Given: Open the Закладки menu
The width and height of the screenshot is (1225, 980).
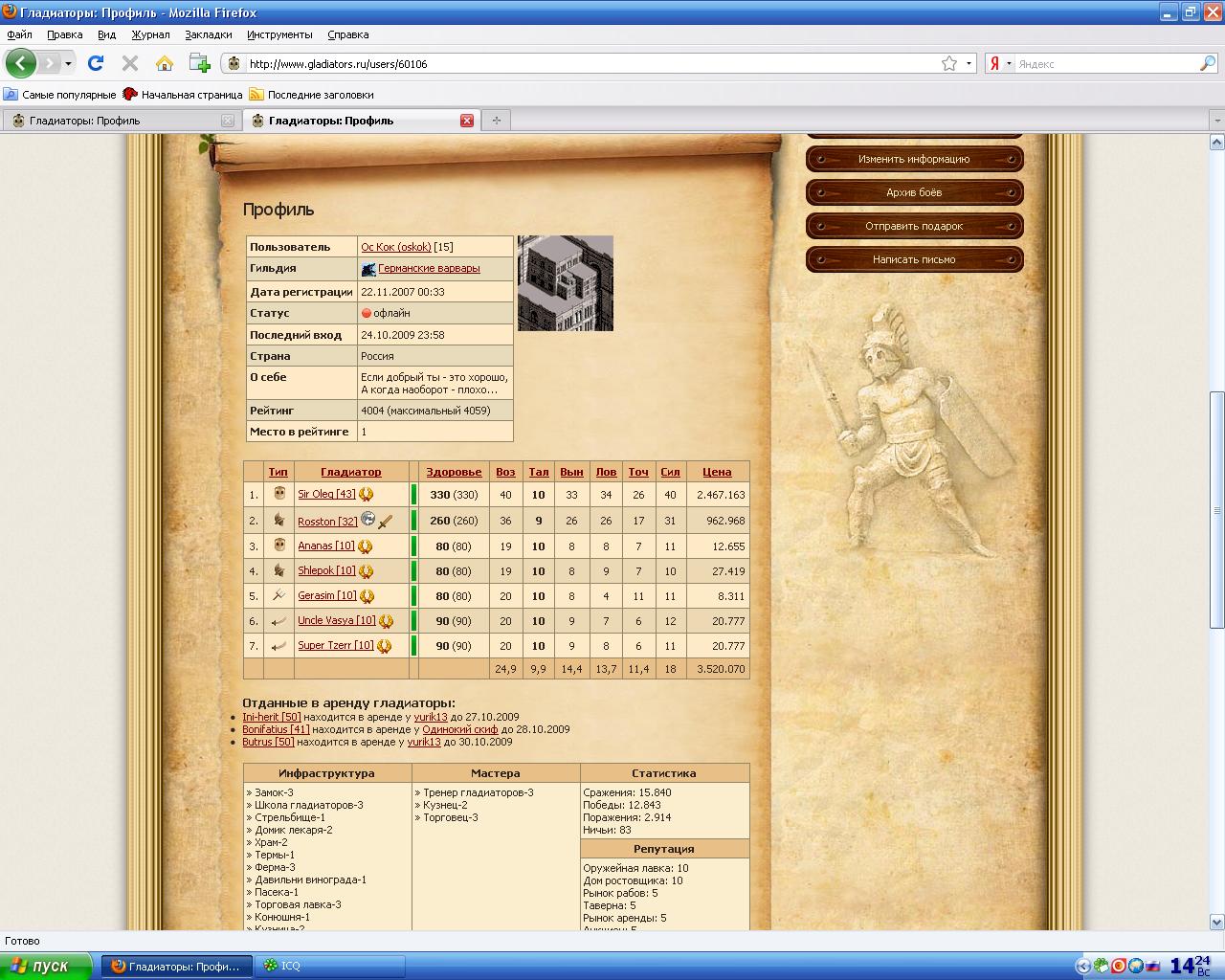Looking at the screenshot, I should (208, 34).
